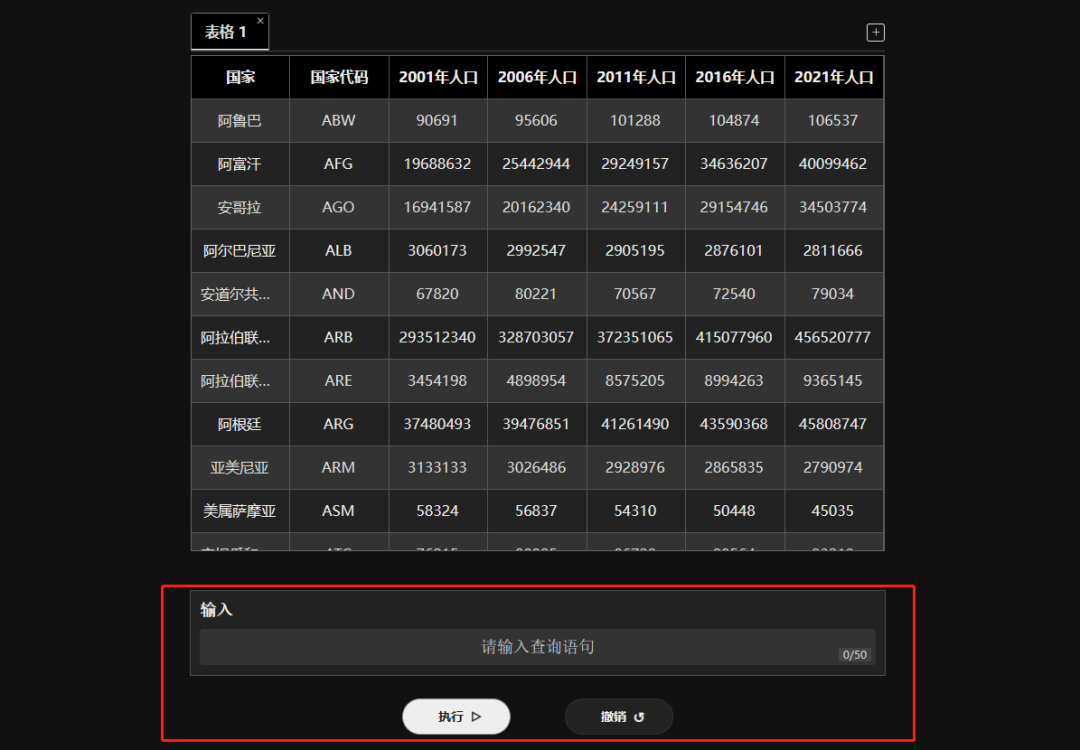Select the 国家代码 column header

[339, 77]
